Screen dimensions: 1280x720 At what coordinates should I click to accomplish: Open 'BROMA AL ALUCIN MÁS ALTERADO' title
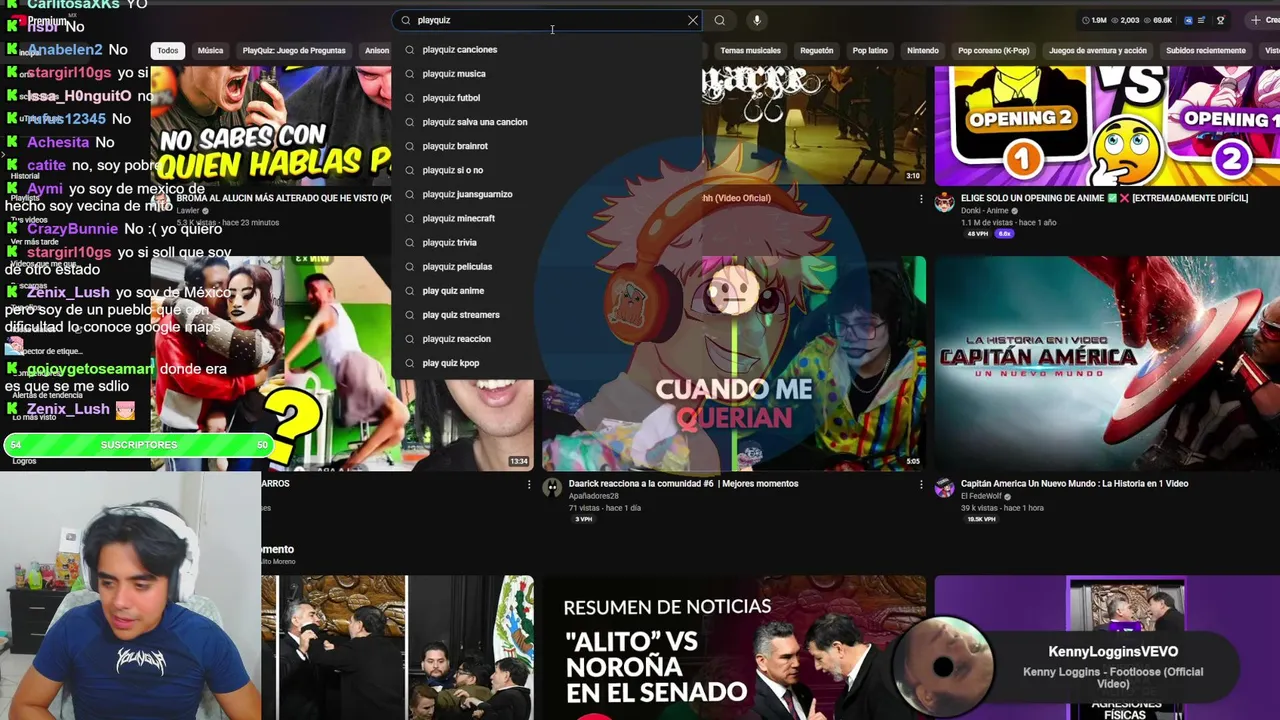click(284, 198)
